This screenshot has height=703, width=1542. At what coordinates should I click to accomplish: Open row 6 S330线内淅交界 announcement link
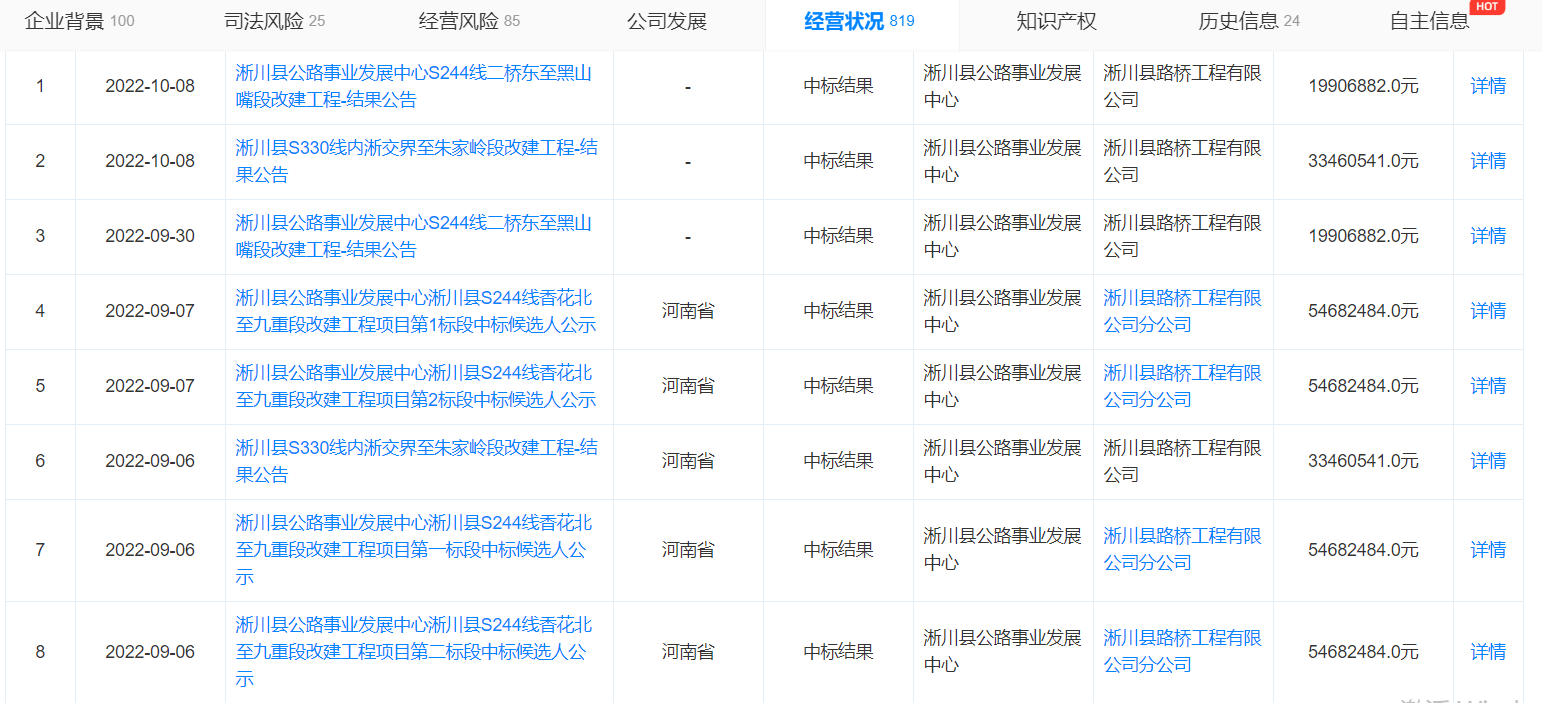tap(416, 461)
